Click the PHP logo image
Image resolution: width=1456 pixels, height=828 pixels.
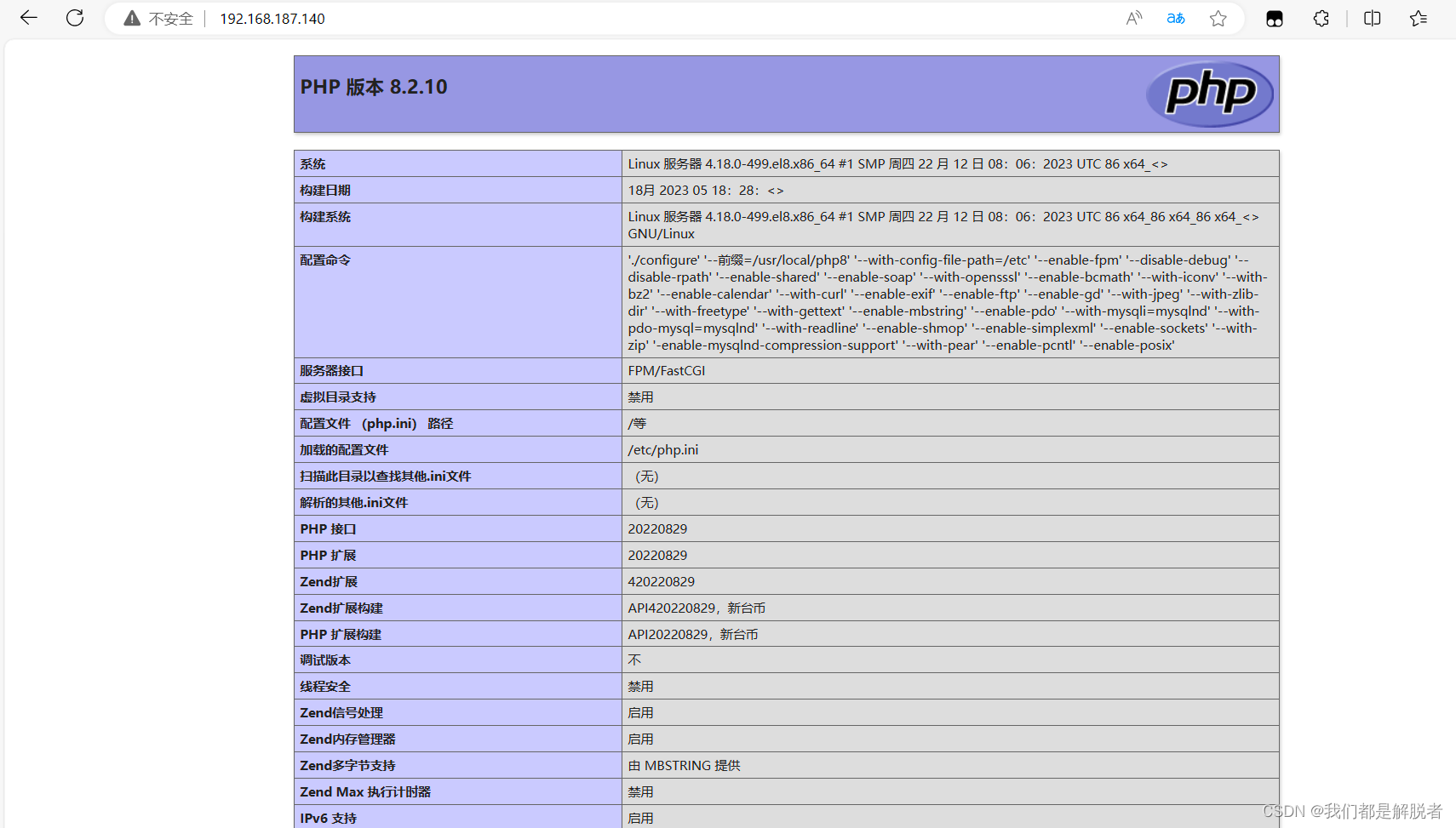pos(1209,94)
